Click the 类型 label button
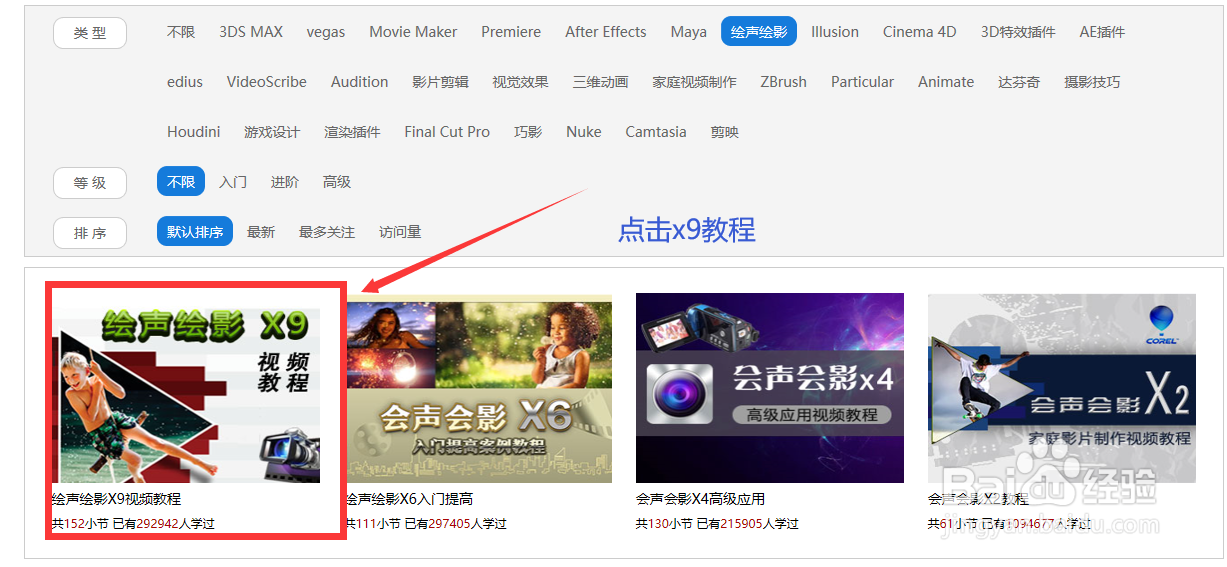The width and height of the screenshot is (1227, 567). pos(90,33)
